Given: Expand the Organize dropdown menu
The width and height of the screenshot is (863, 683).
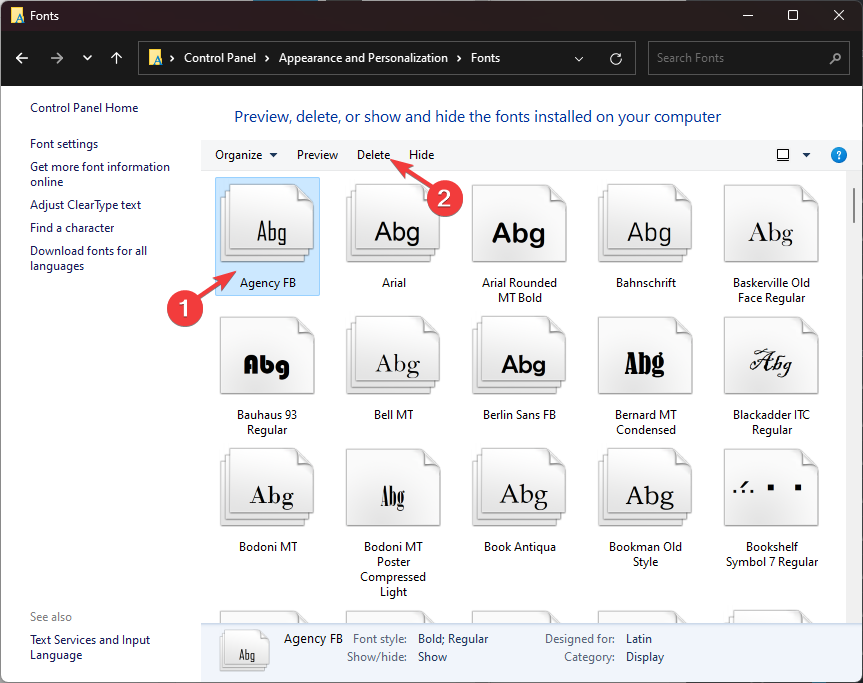Looking at the screenshot, I should click(246, 155).
